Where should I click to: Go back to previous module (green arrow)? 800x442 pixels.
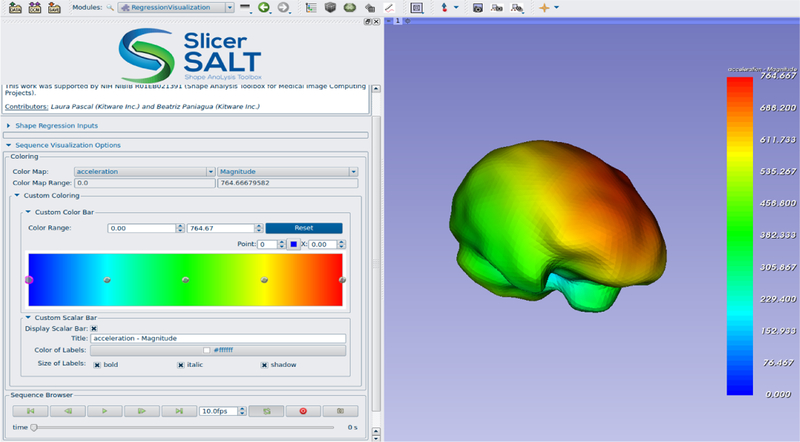tap(264, 7)
